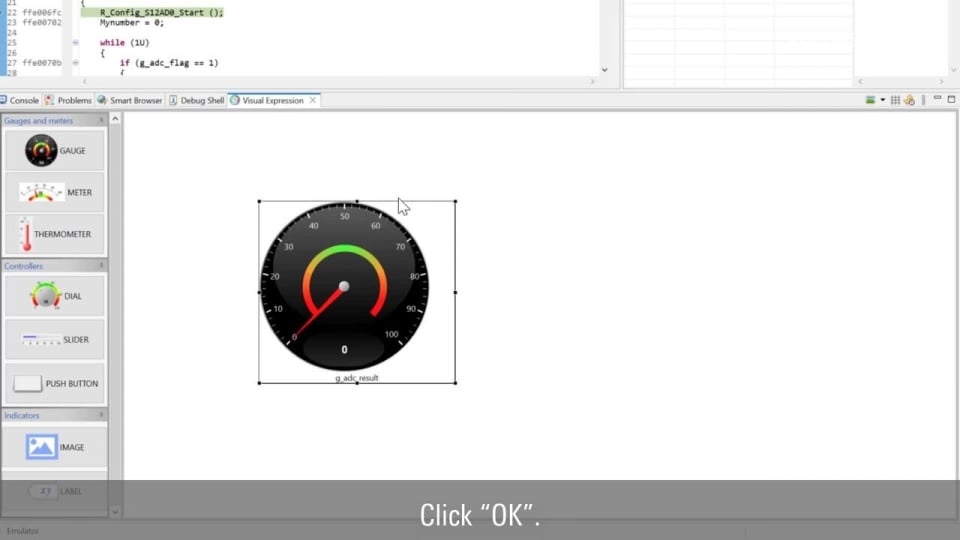Switch to the Debug Shell tab
This screenshot has width=960, height=540.
pyautogui.click(x=197, y=100)
